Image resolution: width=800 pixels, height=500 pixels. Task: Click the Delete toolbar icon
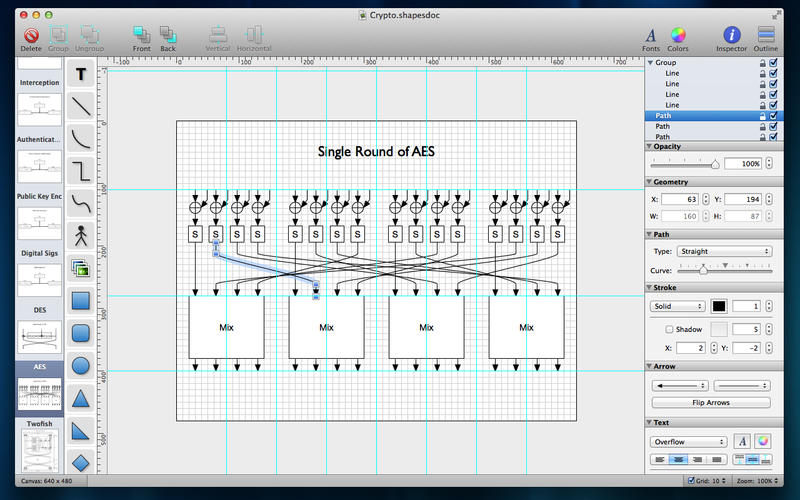click(x=31, y=37)
